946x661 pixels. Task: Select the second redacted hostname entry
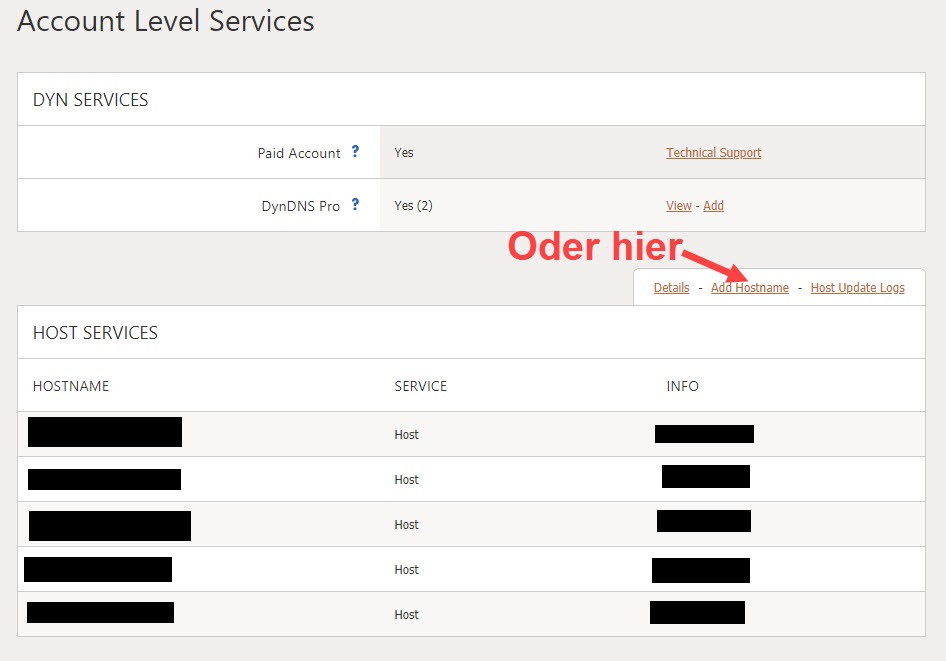coord(104,479)
